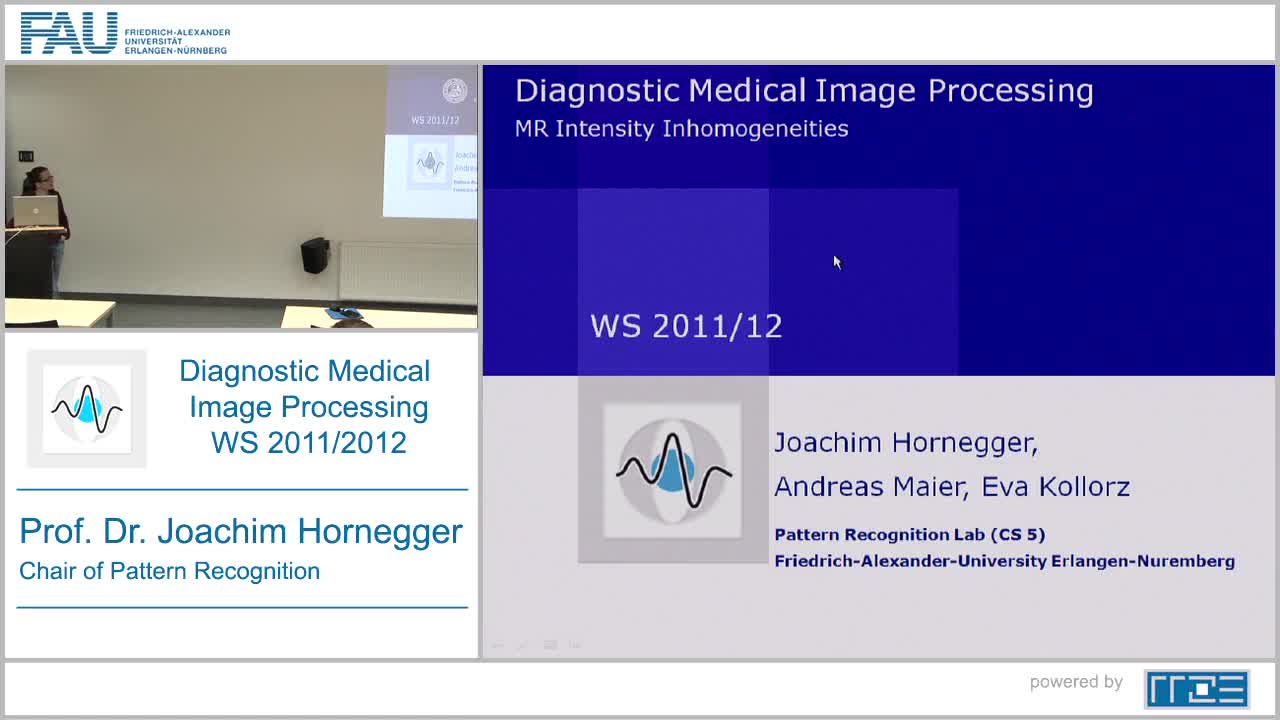Click the Pattern Recognition Lab wave logo on slide

[x=672, y=470]
